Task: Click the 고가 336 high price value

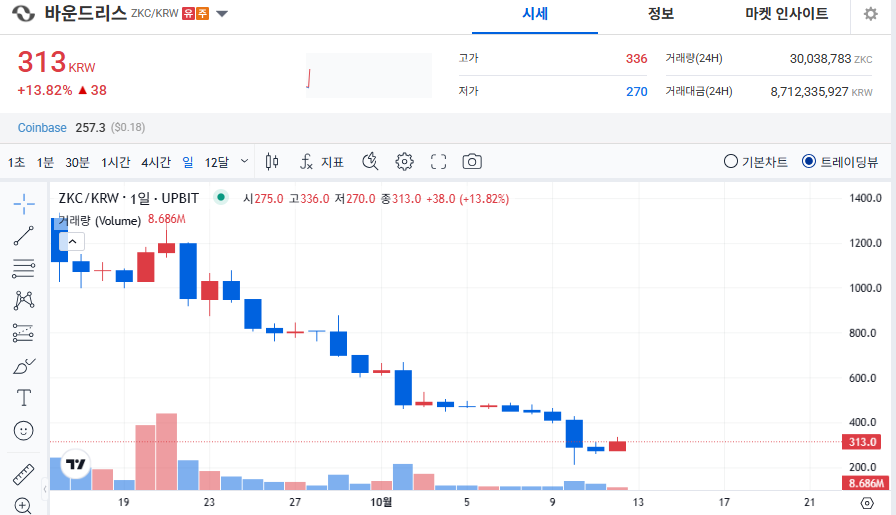Action: point(636,58)
